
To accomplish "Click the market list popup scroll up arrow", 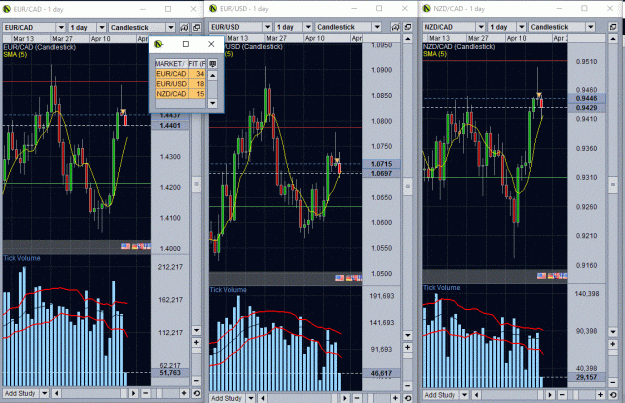I will tap(213, 76).
